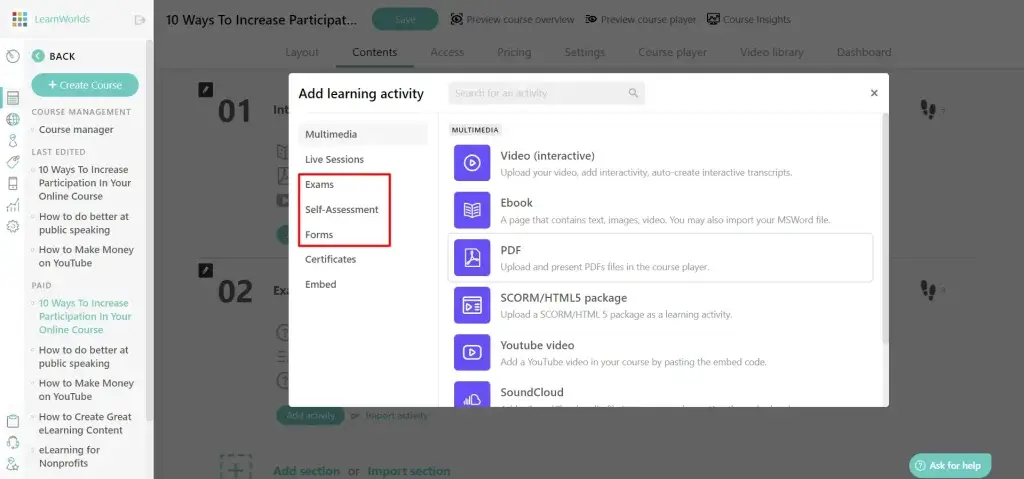Open How to do better at public speaking under Last Edited
Screen dimensions: 1024x479
pyautogui.click(x=84, y=223)
